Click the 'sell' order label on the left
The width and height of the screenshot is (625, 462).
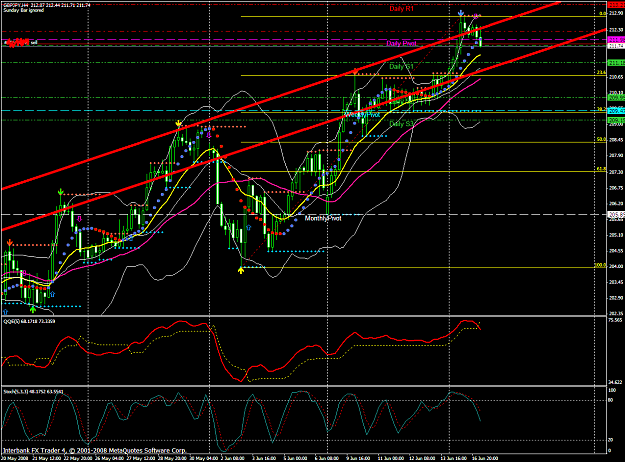(x=34, y=42)
